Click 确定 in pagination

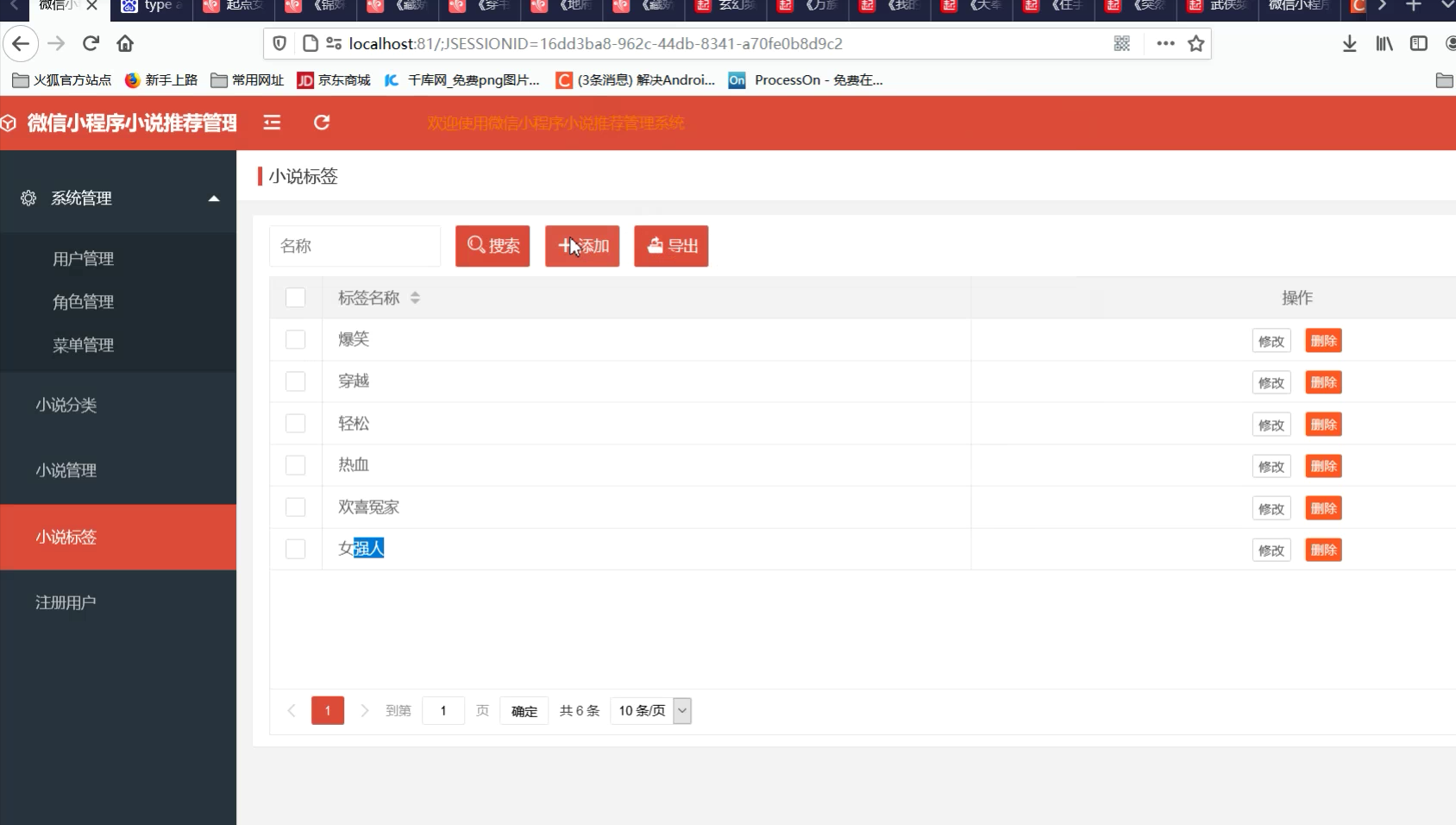tap(524, 711)
